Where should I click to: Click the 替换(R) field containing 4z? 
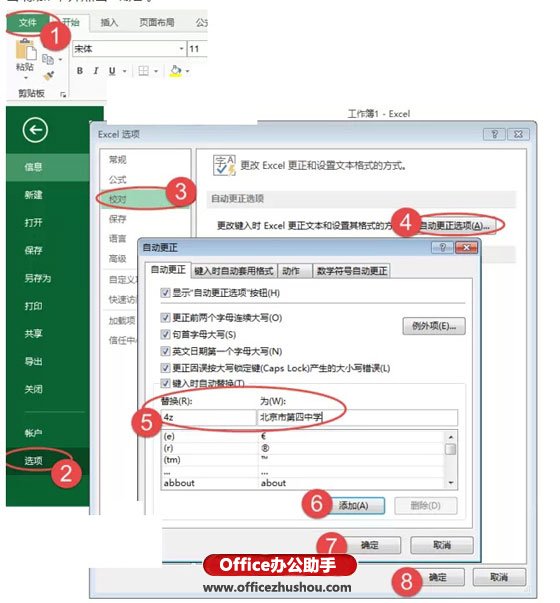point(208,418)
